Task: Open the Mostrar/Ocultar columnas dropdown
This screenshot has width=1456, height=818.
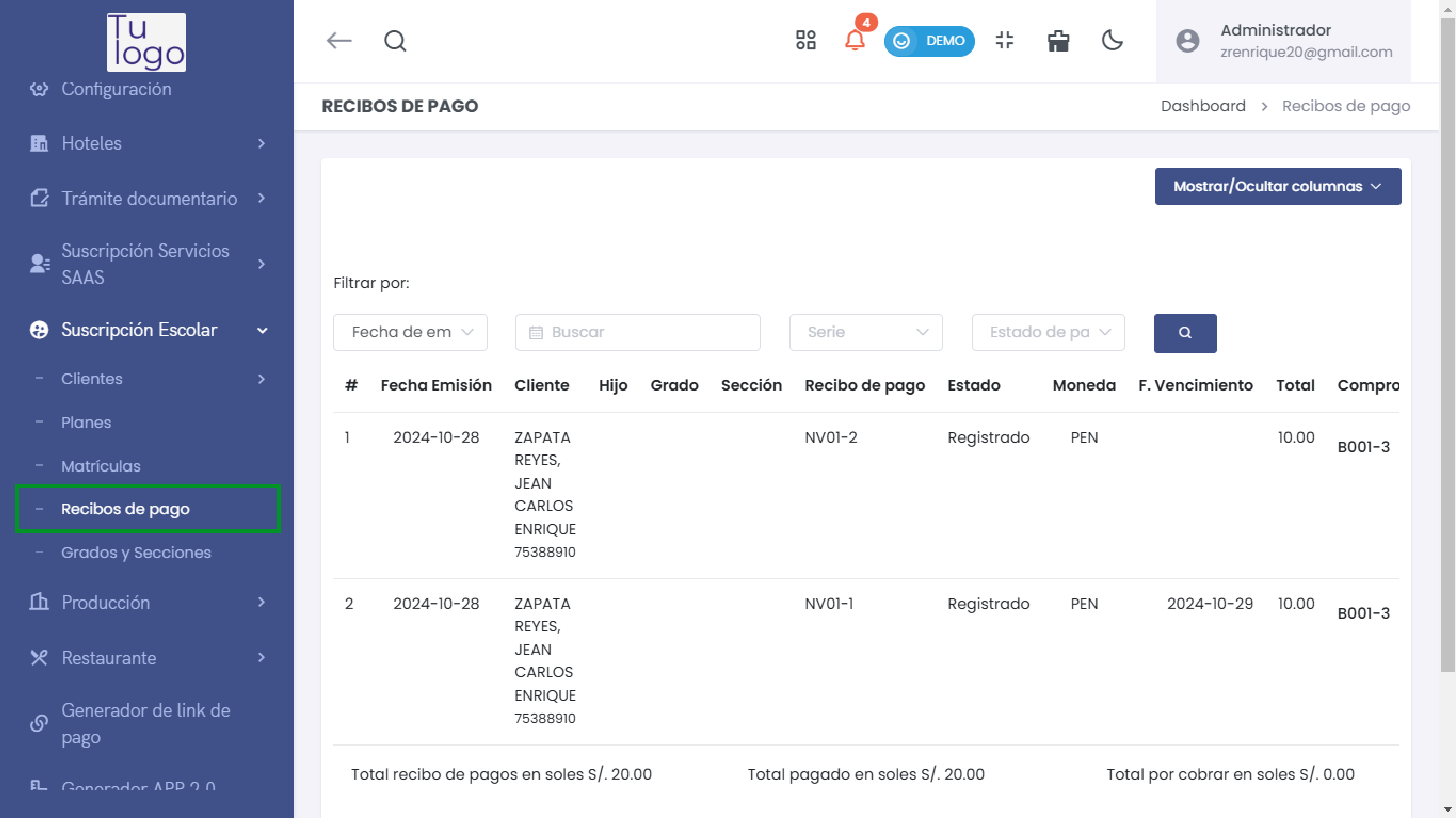Action: point(1278,186)
